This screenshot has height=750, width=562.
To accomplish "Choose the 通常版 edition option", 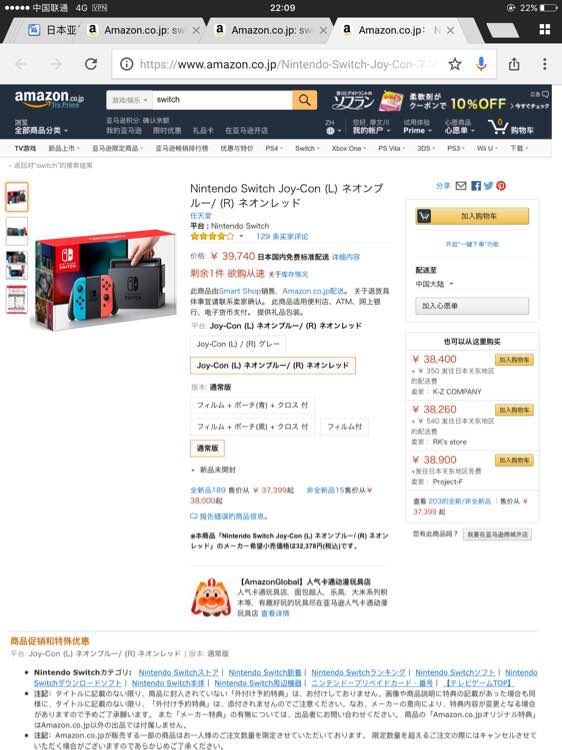I will tap(207, 448).
